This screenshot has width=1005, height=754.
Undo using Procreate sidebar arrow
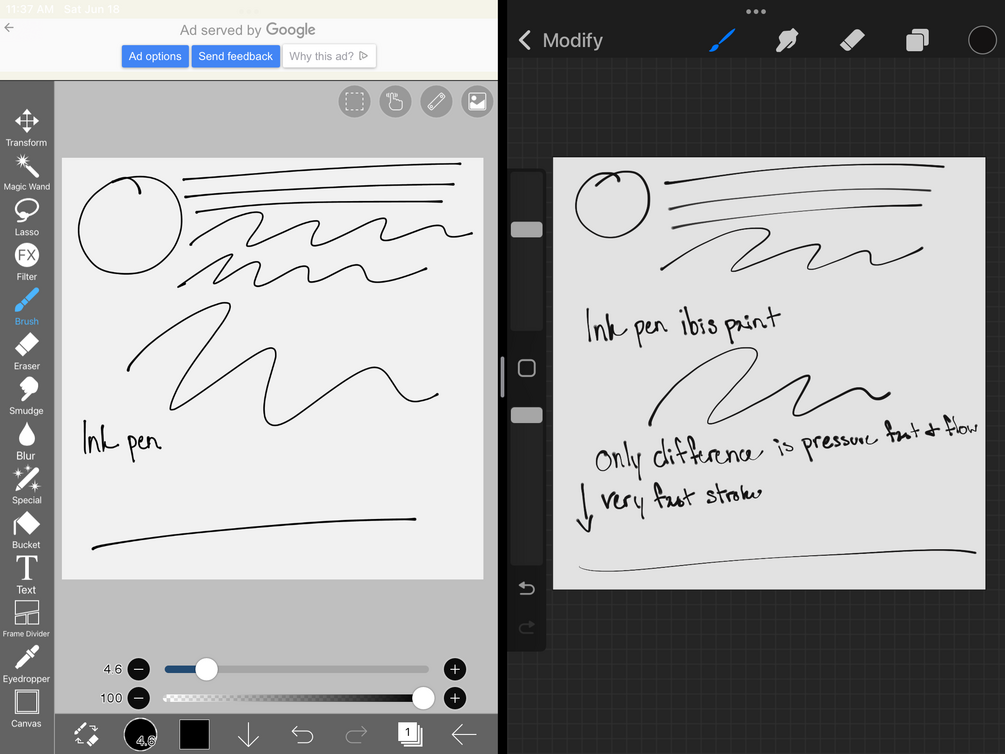(526, 588)
